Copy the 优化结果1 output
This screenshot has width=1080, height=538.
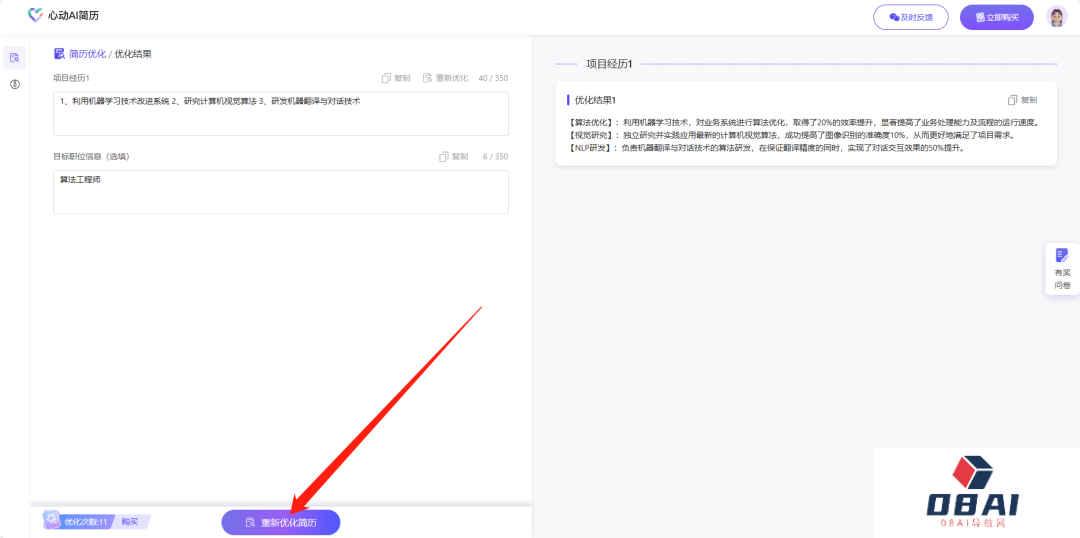pos(1022,100)
